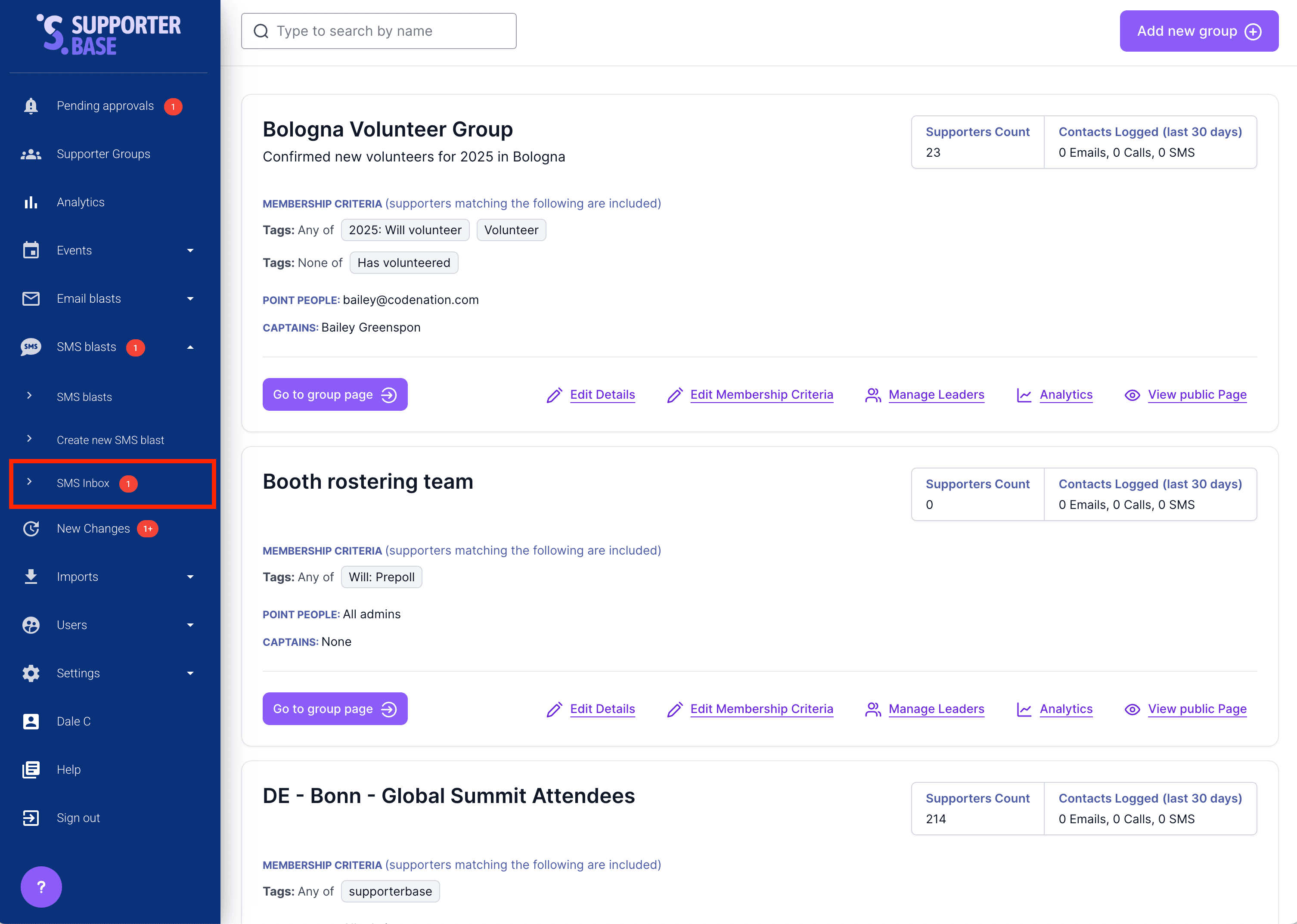Image resolution: width=1297 pixels, height=924 pixels.
Task: Collapse the SMS blasts section arrow
Action: [190, 347]
